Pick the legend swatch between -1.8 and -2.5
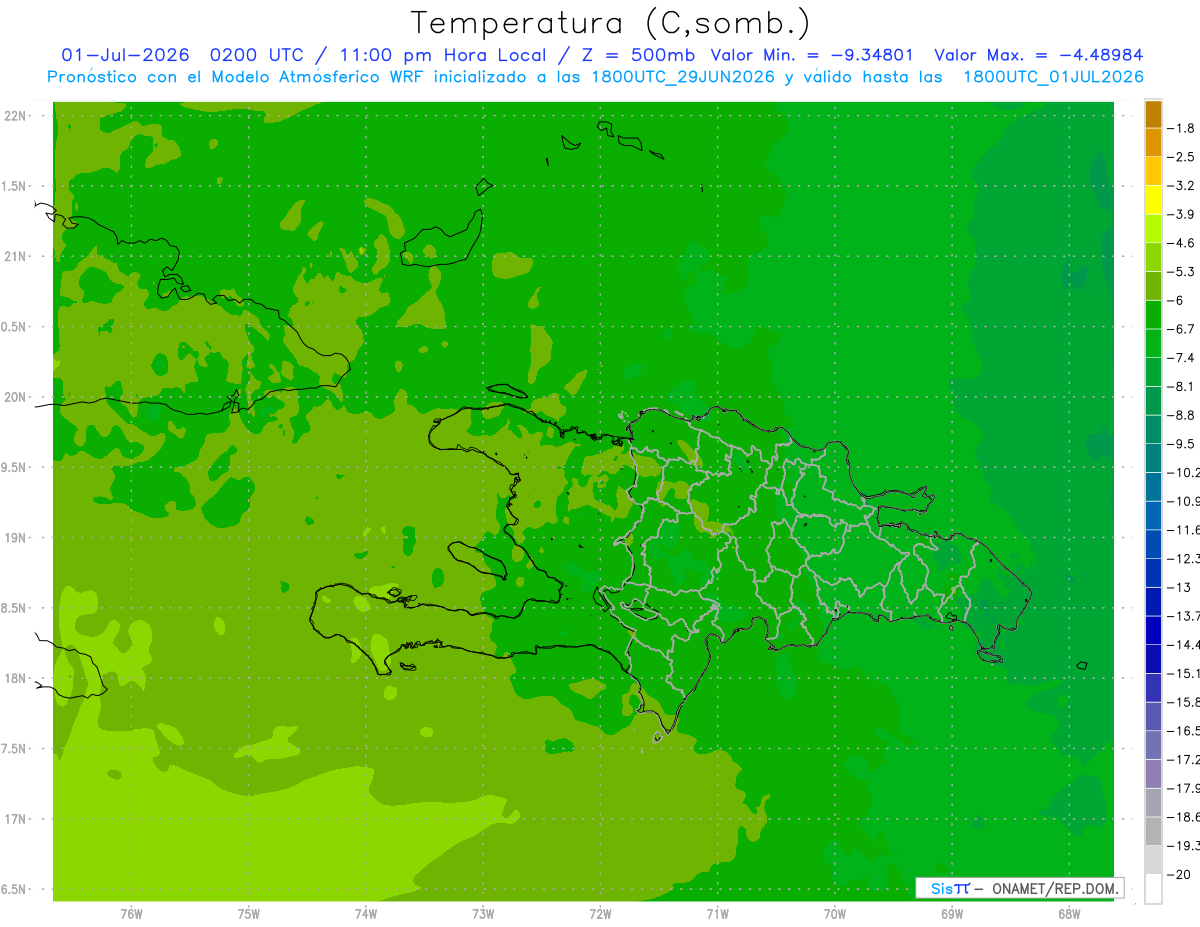1200x927 pixels. coord(1153,143)
